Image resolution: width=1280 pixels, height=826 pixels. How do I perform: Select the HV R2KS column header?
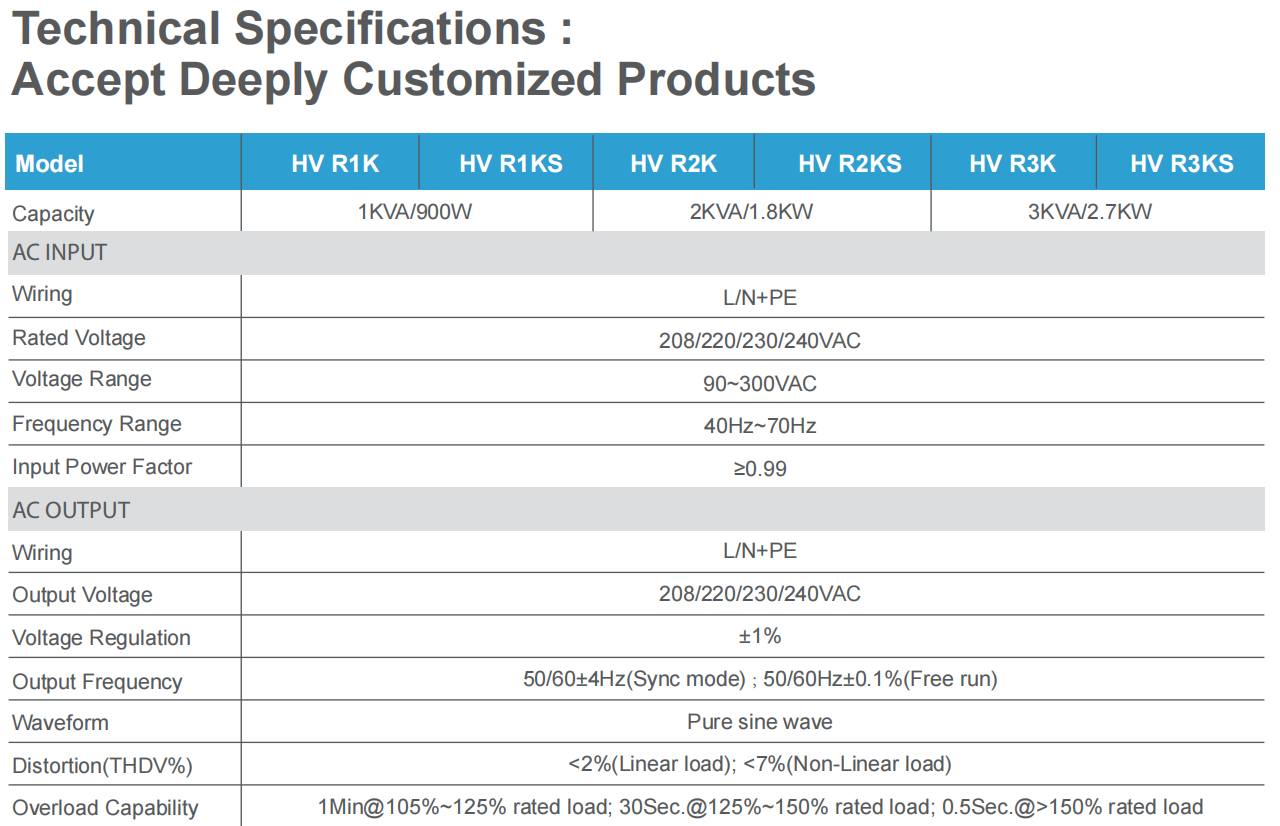tap(850, 164)
